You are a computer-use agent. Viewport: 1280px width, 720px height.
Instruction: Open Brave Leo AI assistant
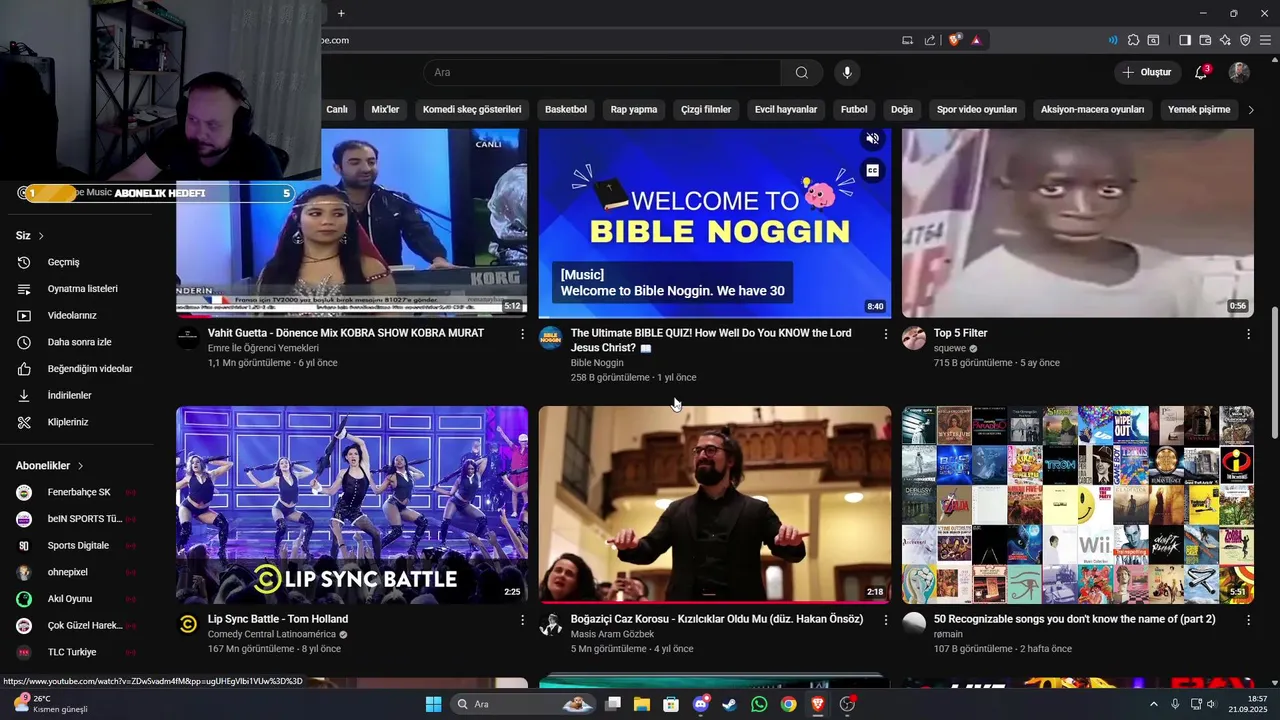[1225, 40]
